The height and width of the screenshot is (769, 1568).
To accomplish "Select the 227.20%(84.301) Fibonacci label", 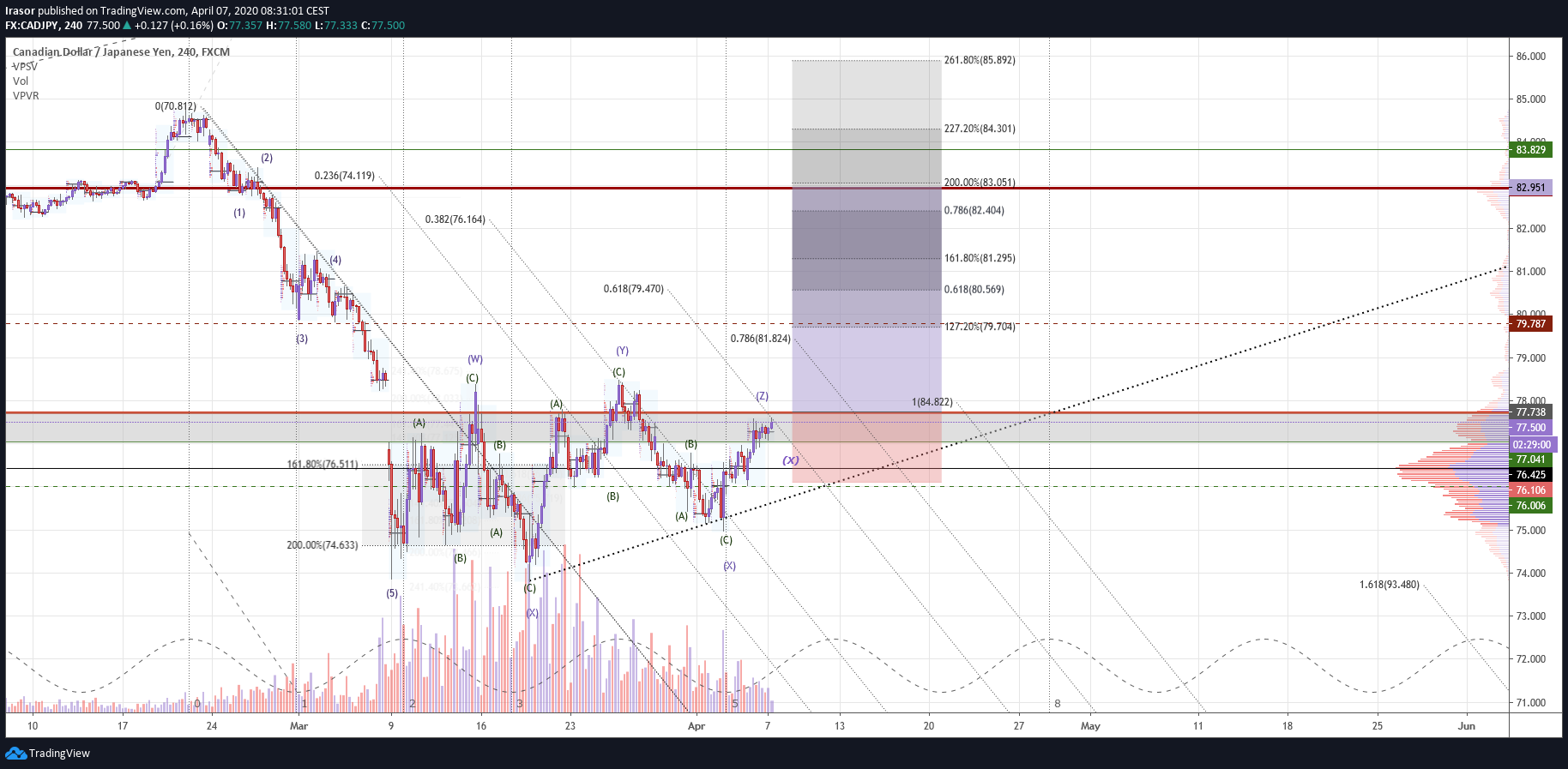I will 980,129.
